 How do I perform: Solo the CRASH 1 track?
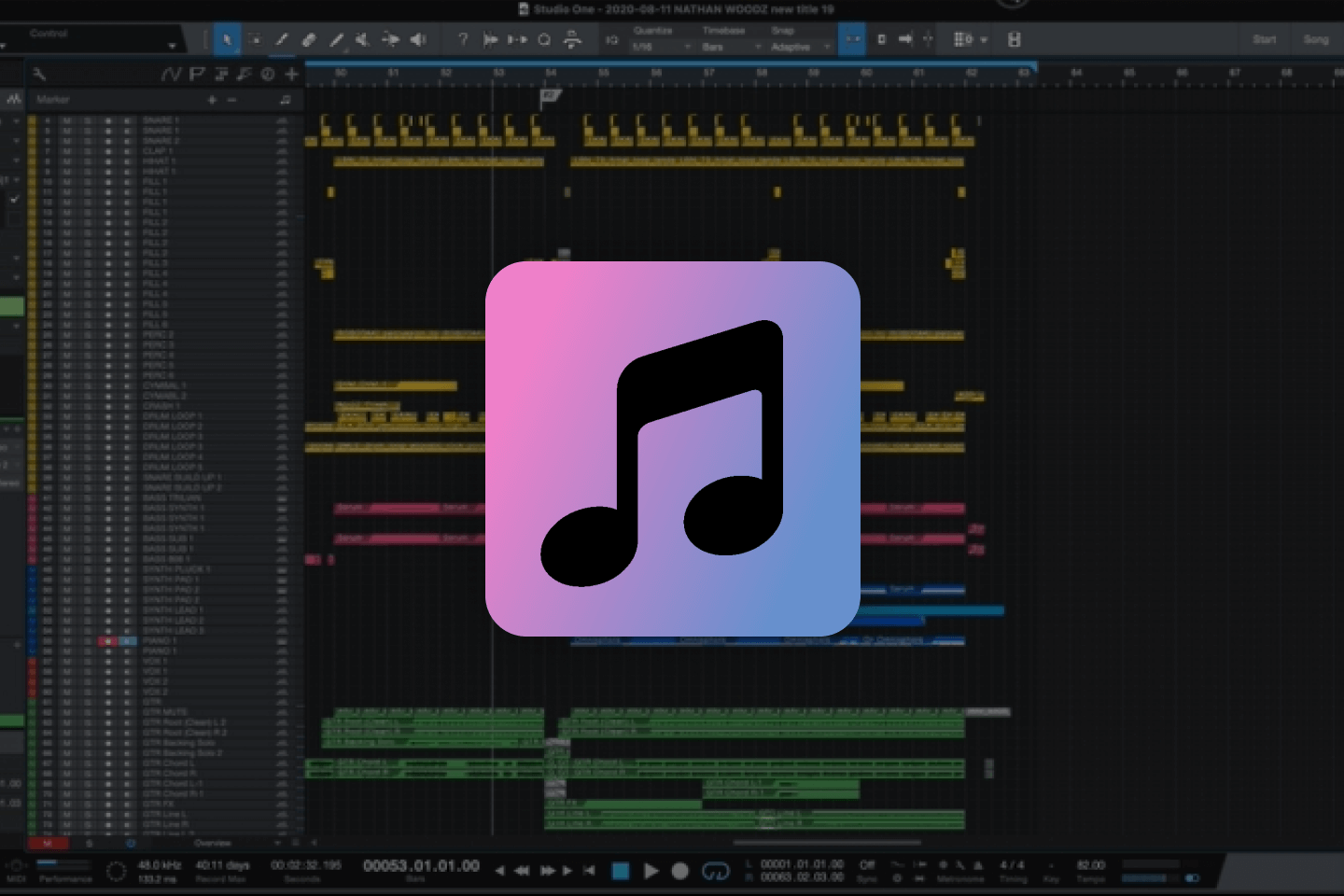(x=88, y=406)
